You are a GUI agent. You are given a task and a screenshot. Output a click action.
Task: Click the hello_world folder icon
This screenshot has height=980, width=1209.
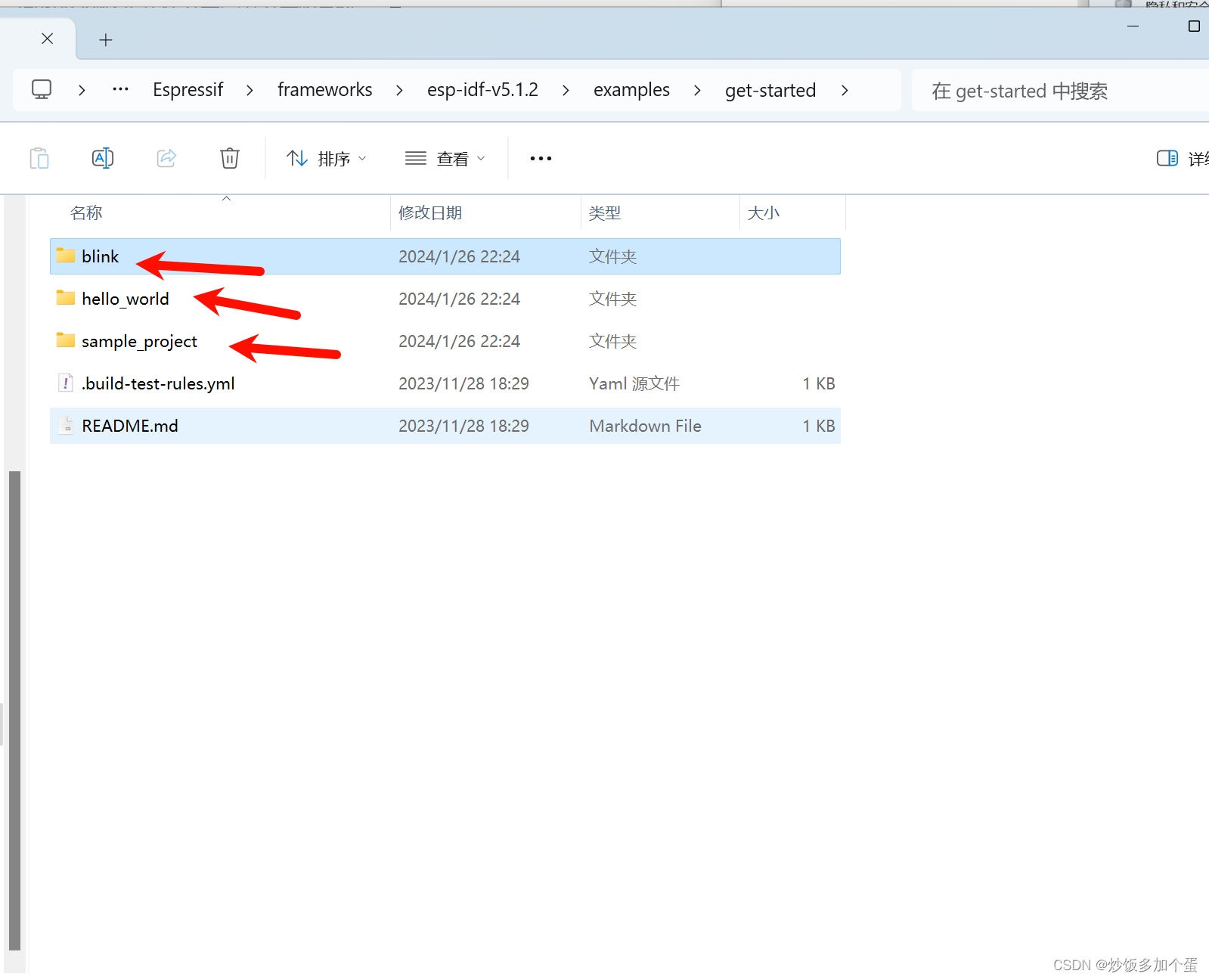(66, 298)
